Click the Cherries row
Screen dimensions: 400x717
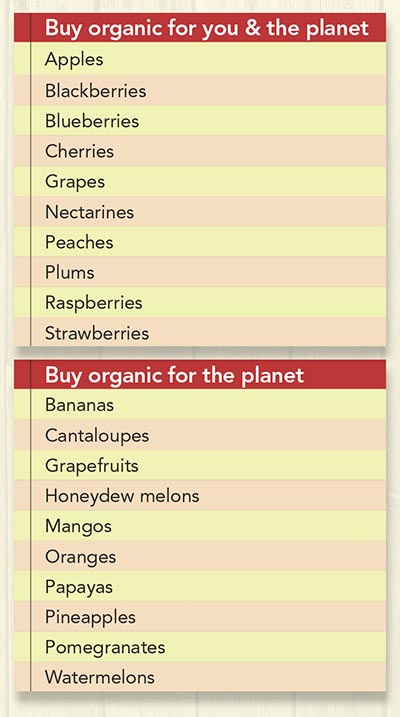tap(200, 151)
